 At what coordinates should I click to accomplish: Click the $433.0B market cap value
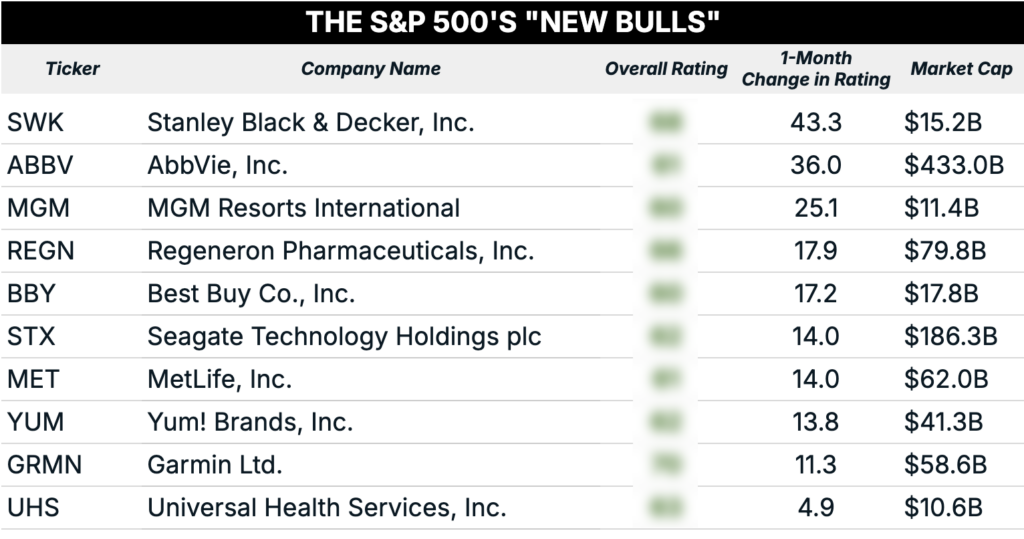(953, 165)
